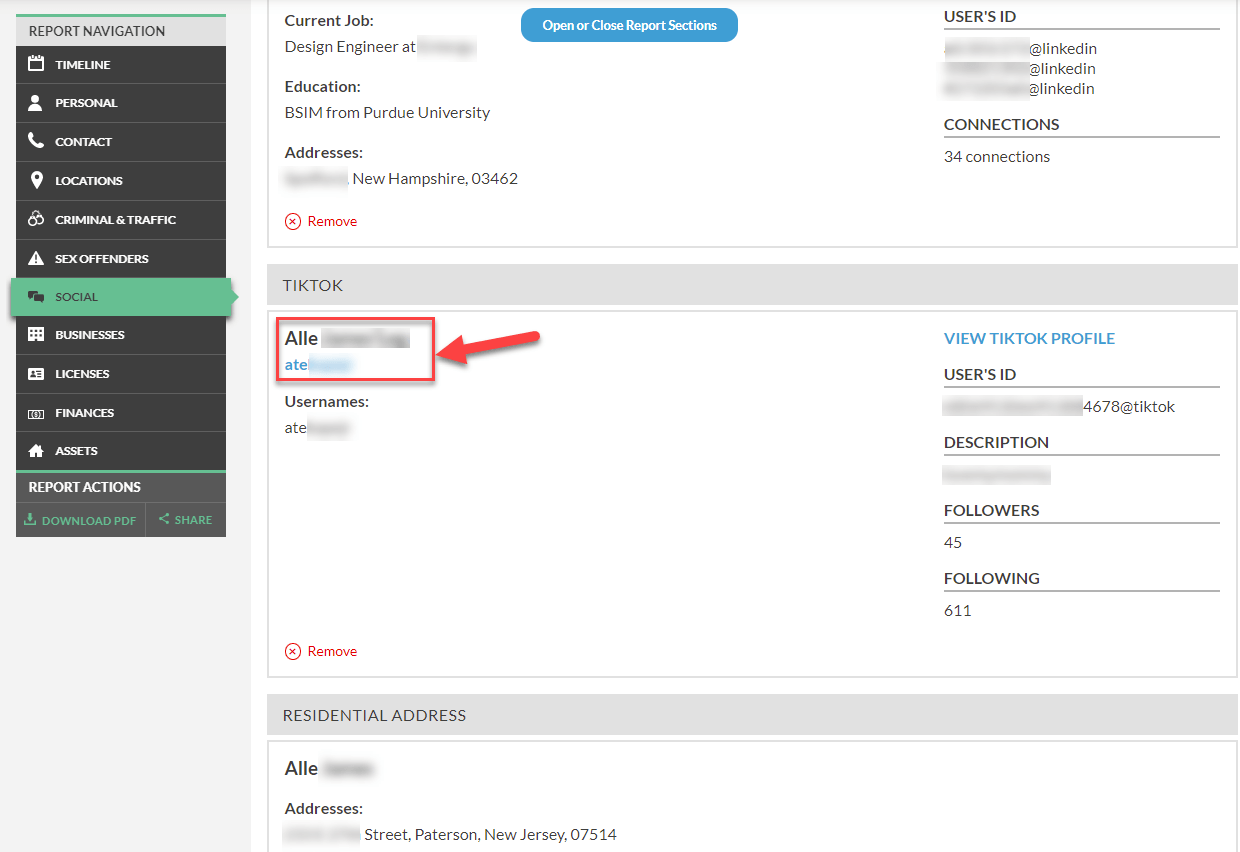
Task: Click the Licenses ID card icon
Action: [x=36, y=373]
